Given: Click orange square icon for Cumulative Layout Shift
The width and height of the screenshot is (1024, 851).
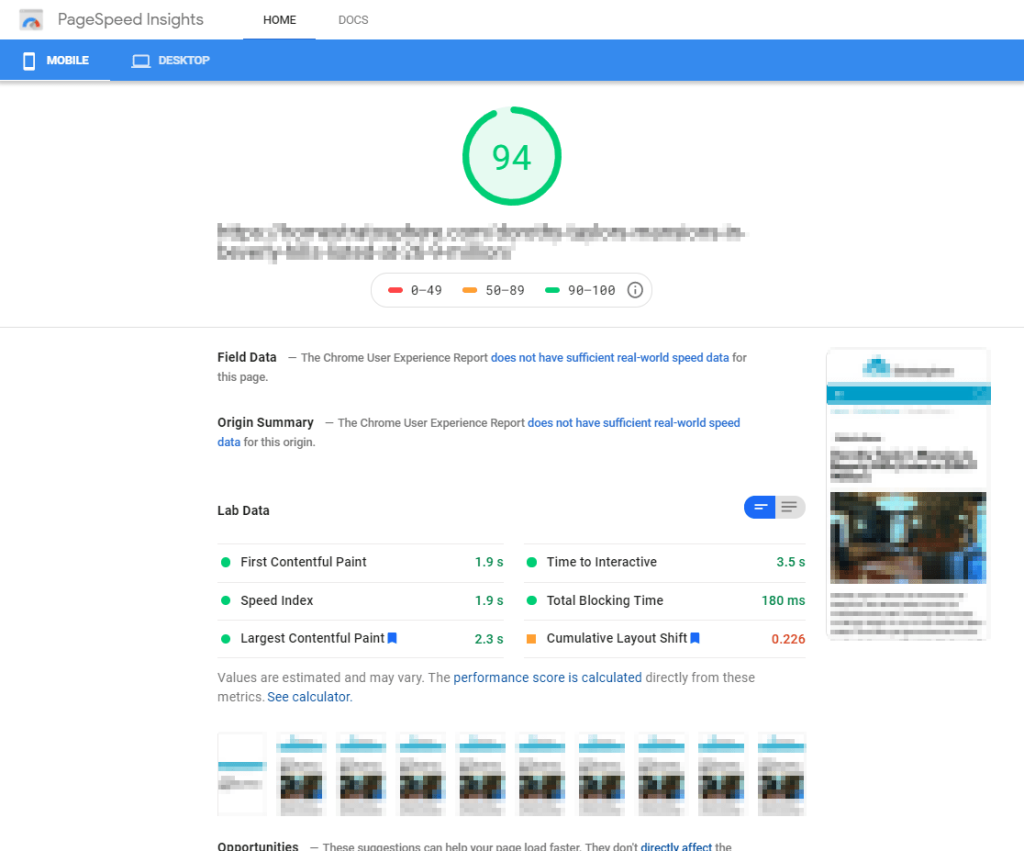Looking at the screenshot, I should pos(531,639).
